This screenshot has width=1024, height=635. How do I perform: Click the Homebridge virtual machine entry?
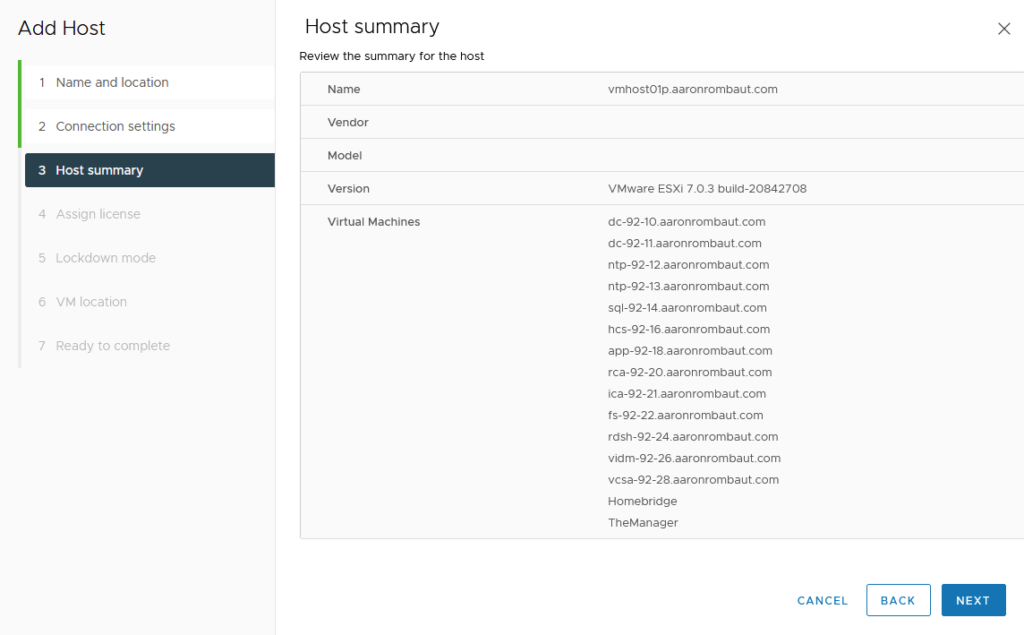pyautogui.click(x=642, y=501)
